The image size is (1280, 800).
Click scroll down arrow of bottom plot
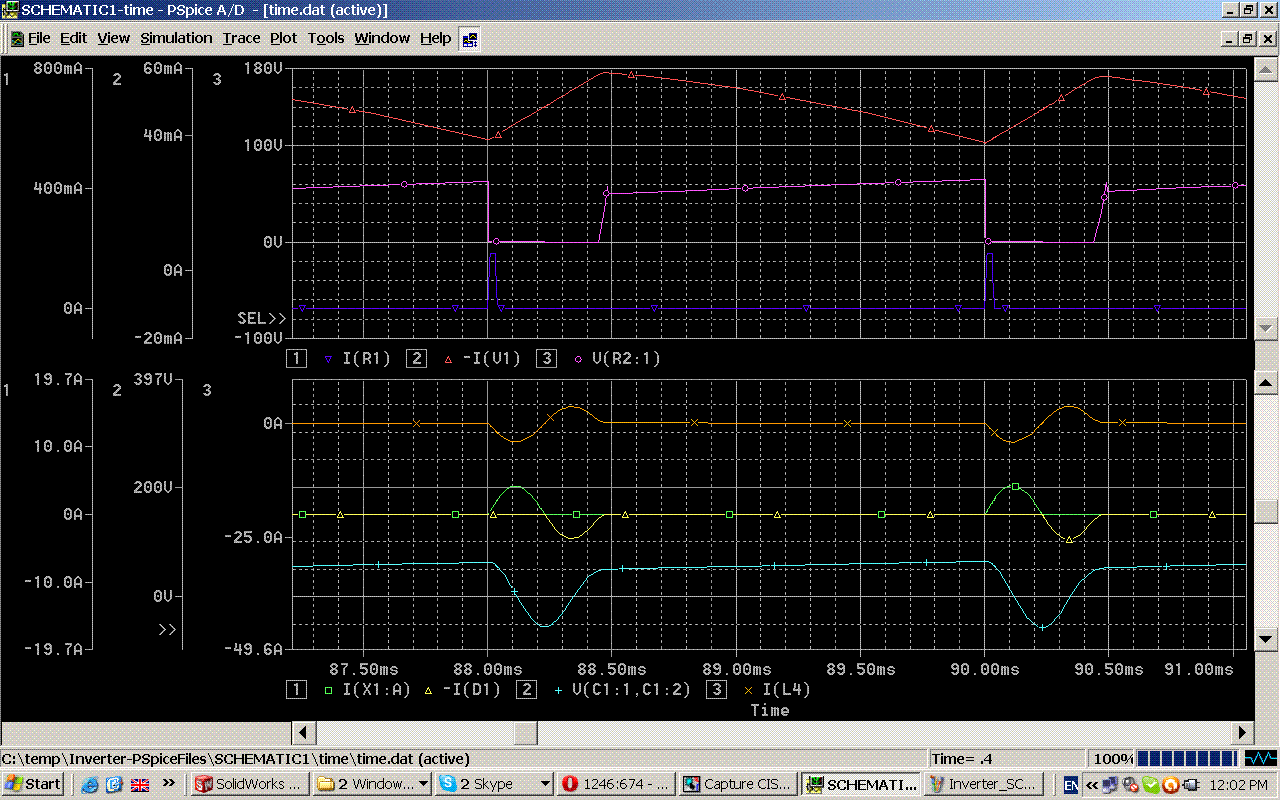click(1266, 639)
